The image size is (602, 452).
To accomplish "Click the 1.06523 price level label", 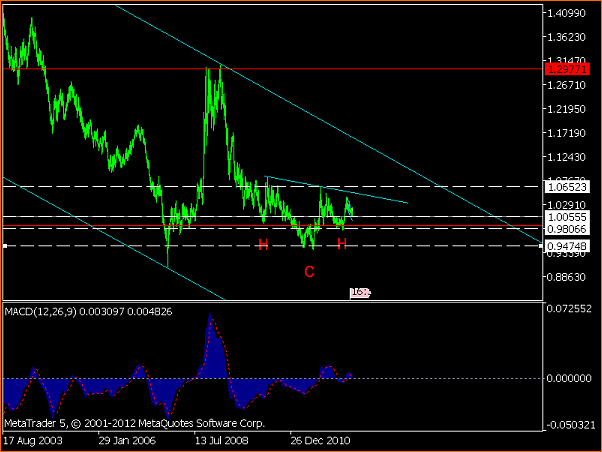I will tap(567, 187).
